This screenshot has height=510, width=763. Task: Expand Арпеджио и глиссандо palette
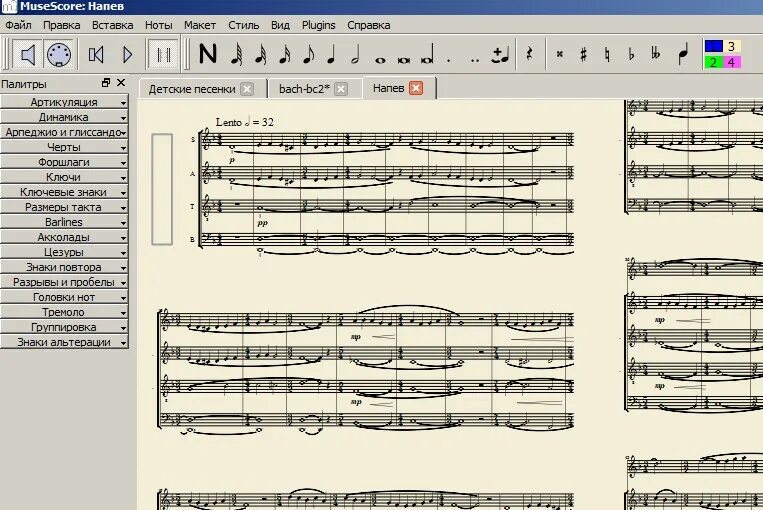[64, 132]
